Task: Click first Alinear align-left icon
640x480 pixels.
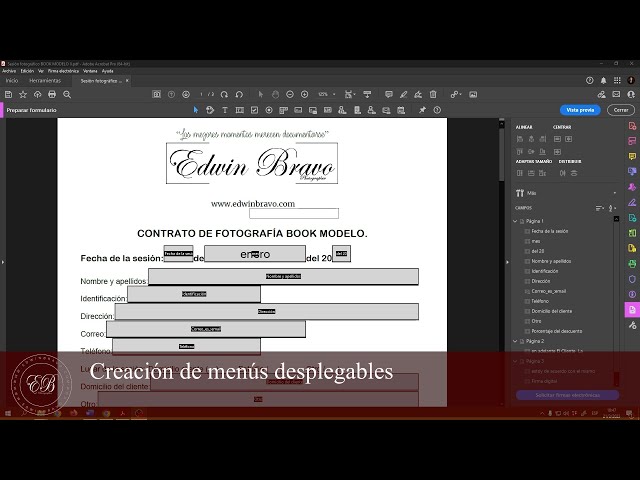Action: (520, 139)
